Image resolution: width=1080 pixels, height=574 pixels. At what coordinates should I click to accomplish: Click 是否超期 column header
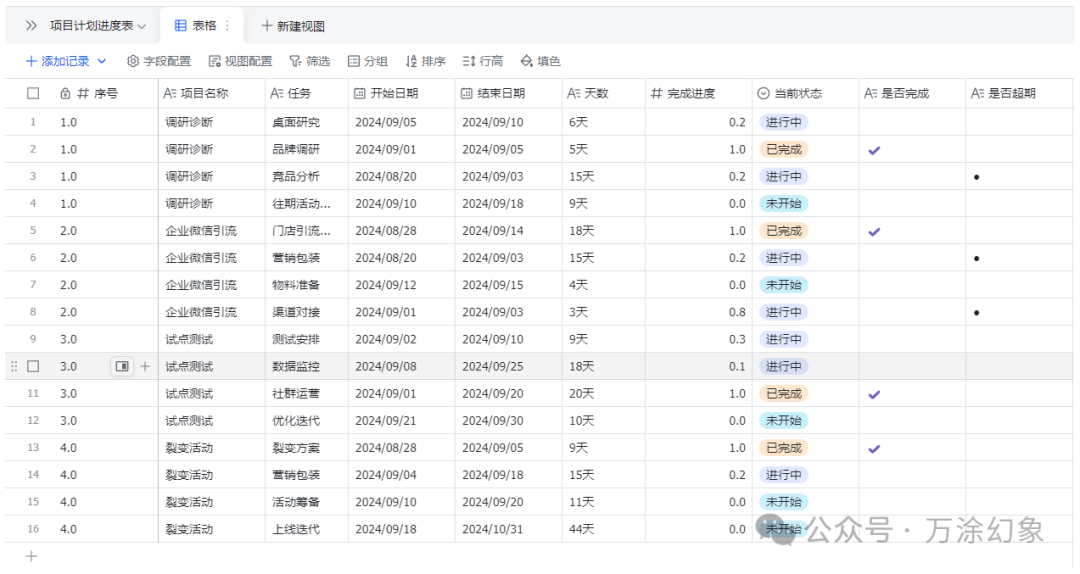[1019, 93]
